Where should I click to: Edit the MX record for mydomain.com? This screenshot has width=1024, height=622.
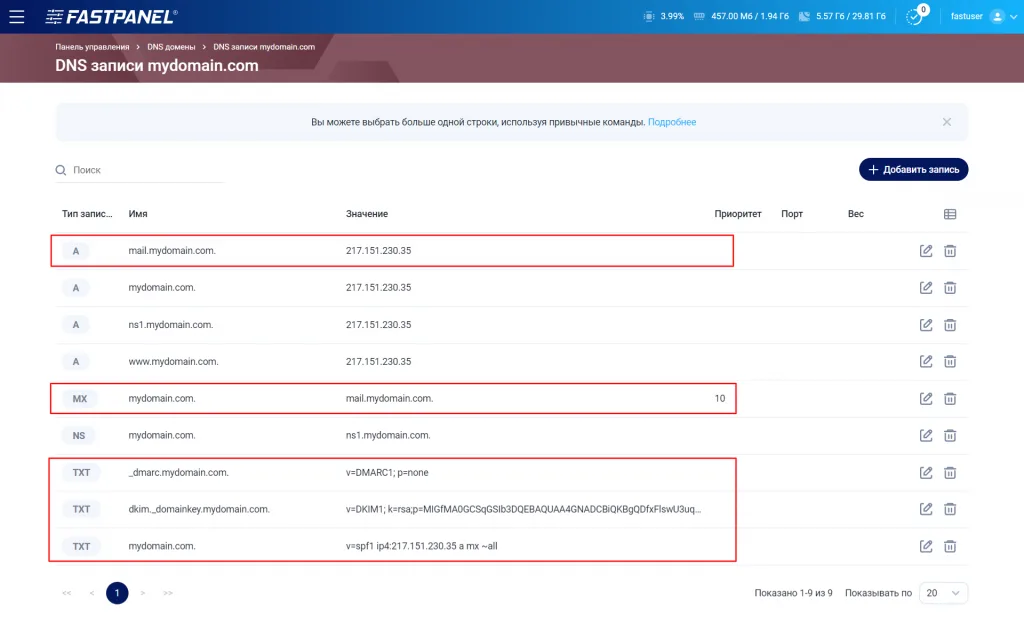tap(926, 399)
